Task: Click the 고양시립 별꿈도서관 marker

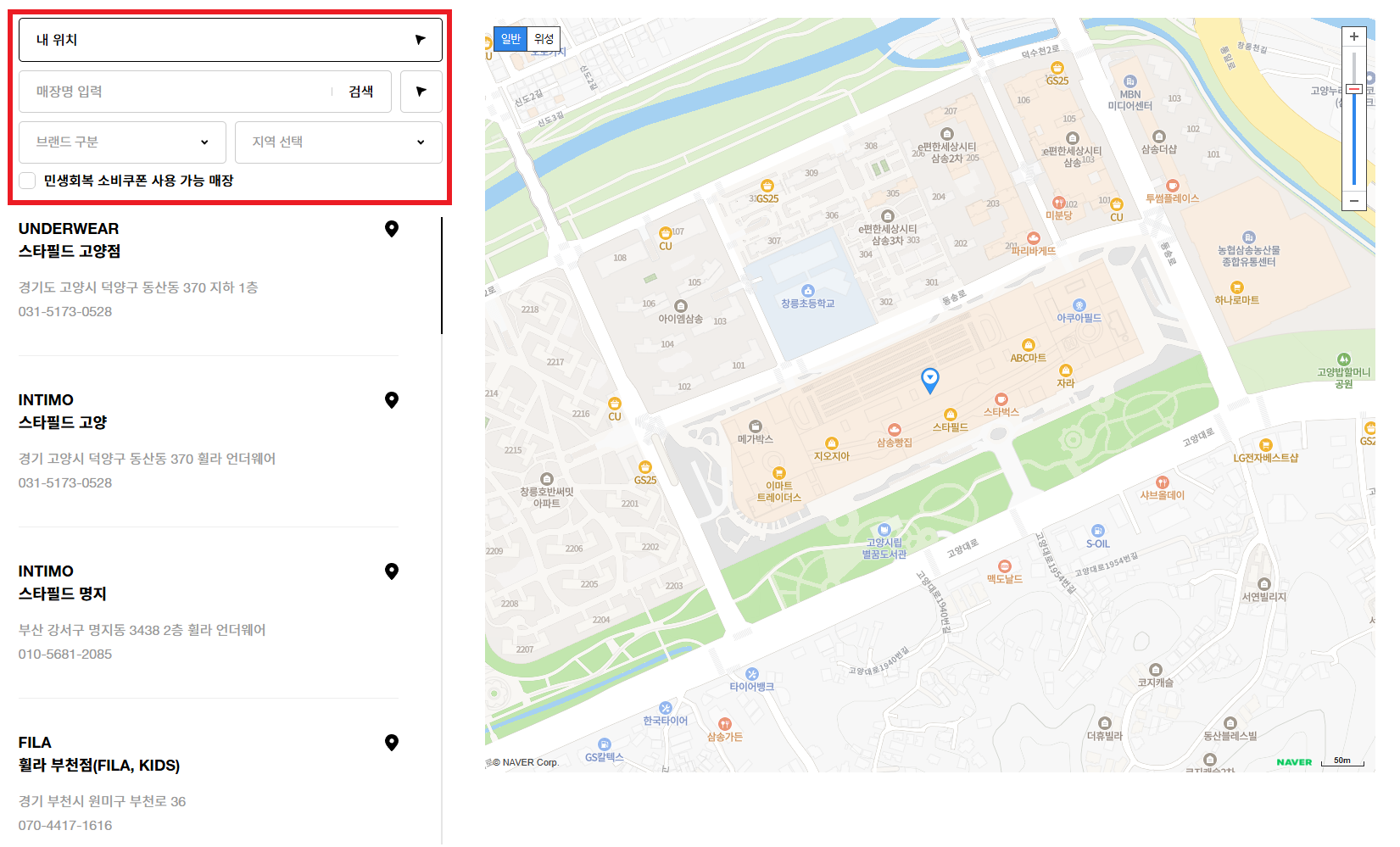Action: click(884, 530)
